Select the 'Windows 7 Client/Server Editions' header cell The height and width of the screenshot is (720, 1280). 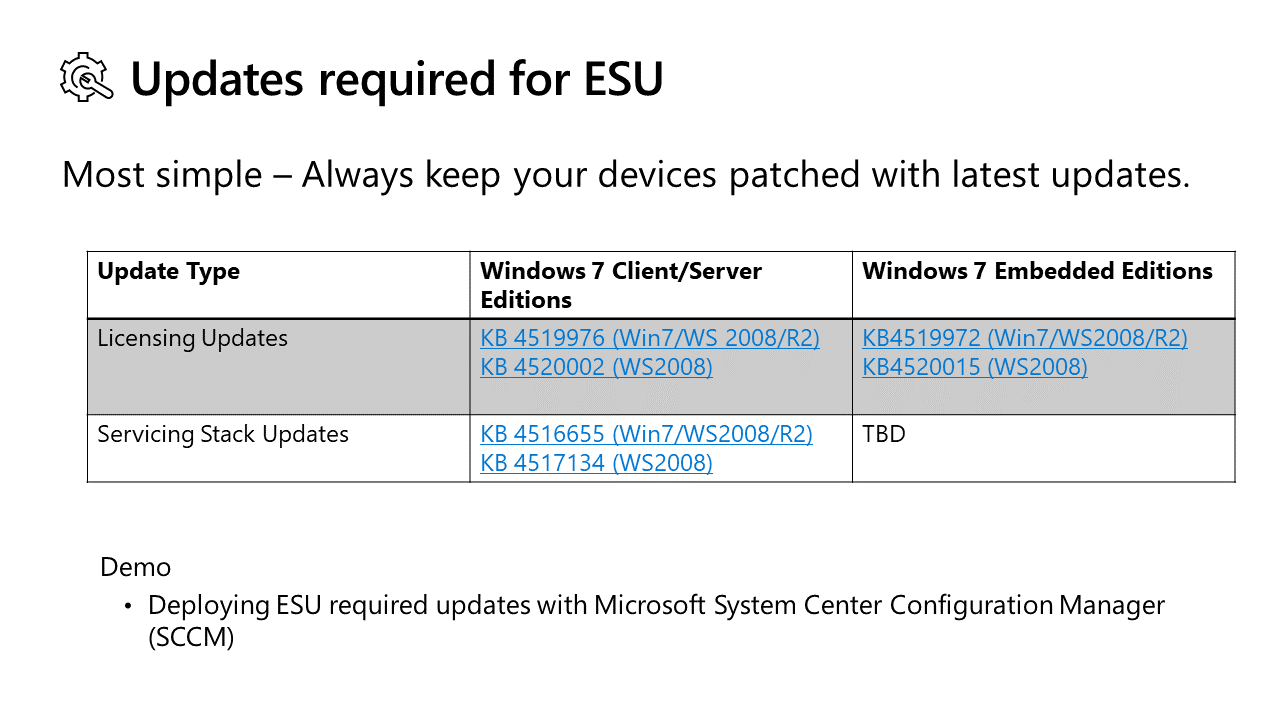661,285
